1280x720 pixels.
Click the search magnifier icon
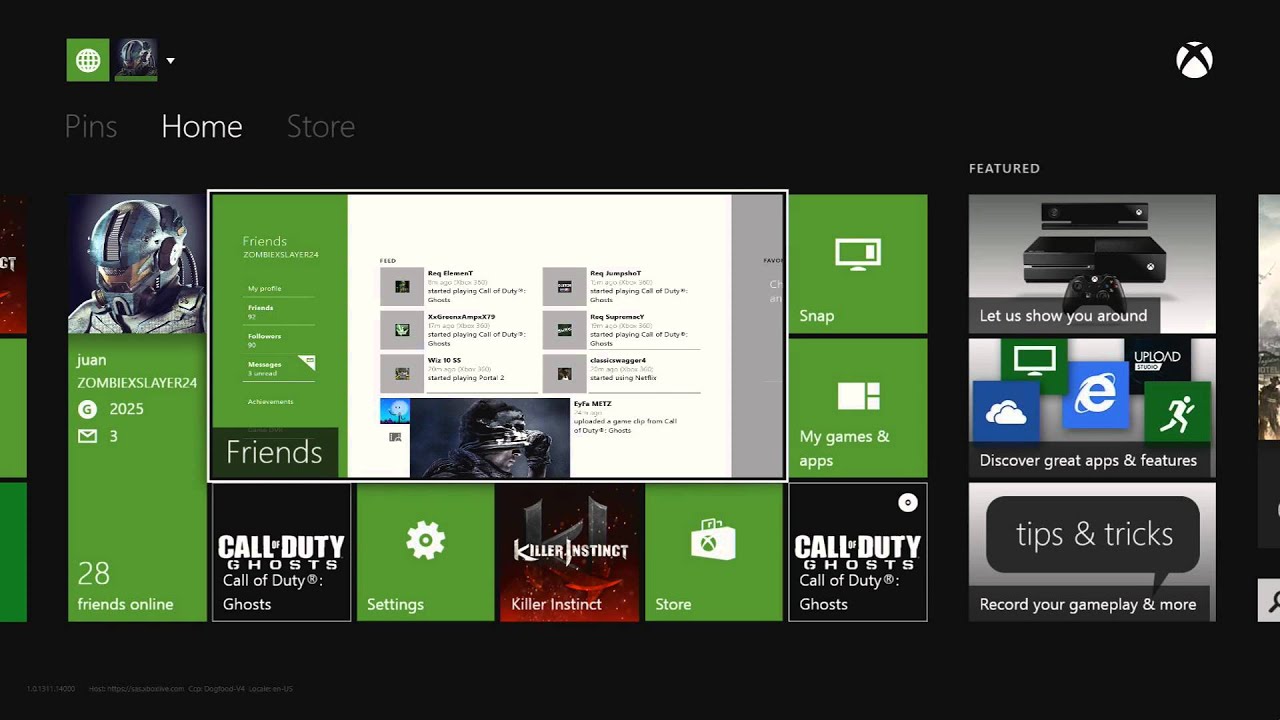(x=1272, y=601)
